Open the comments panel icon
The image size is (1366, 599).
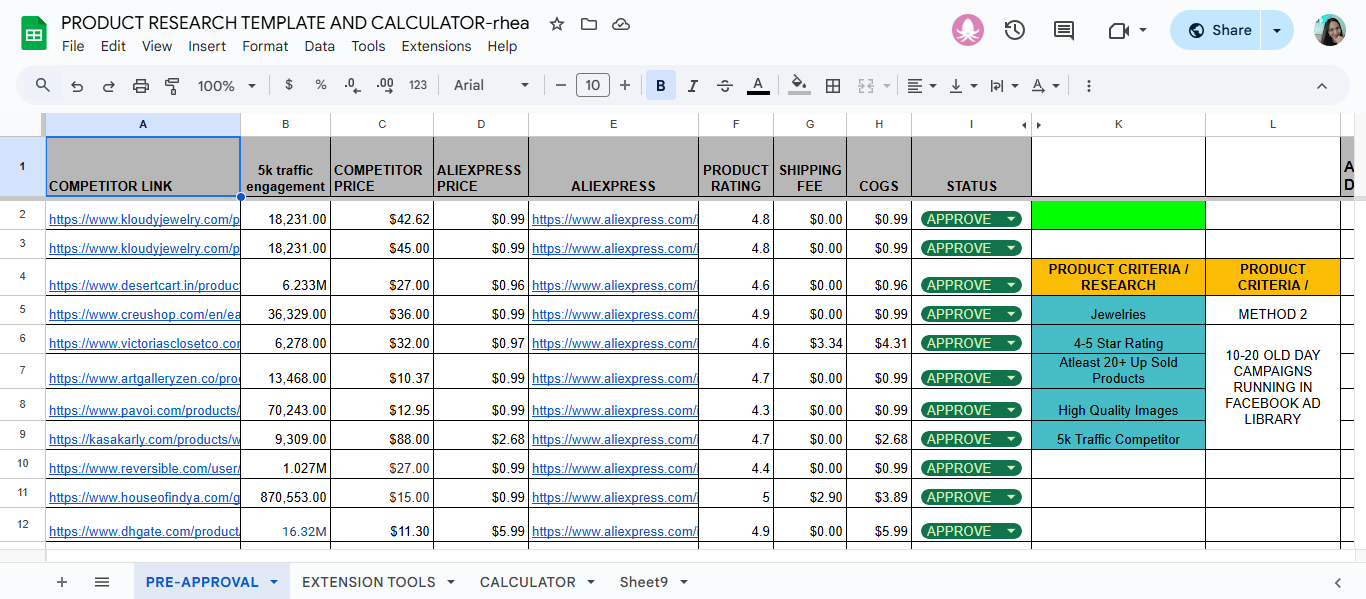click(x=1064, y=30)
